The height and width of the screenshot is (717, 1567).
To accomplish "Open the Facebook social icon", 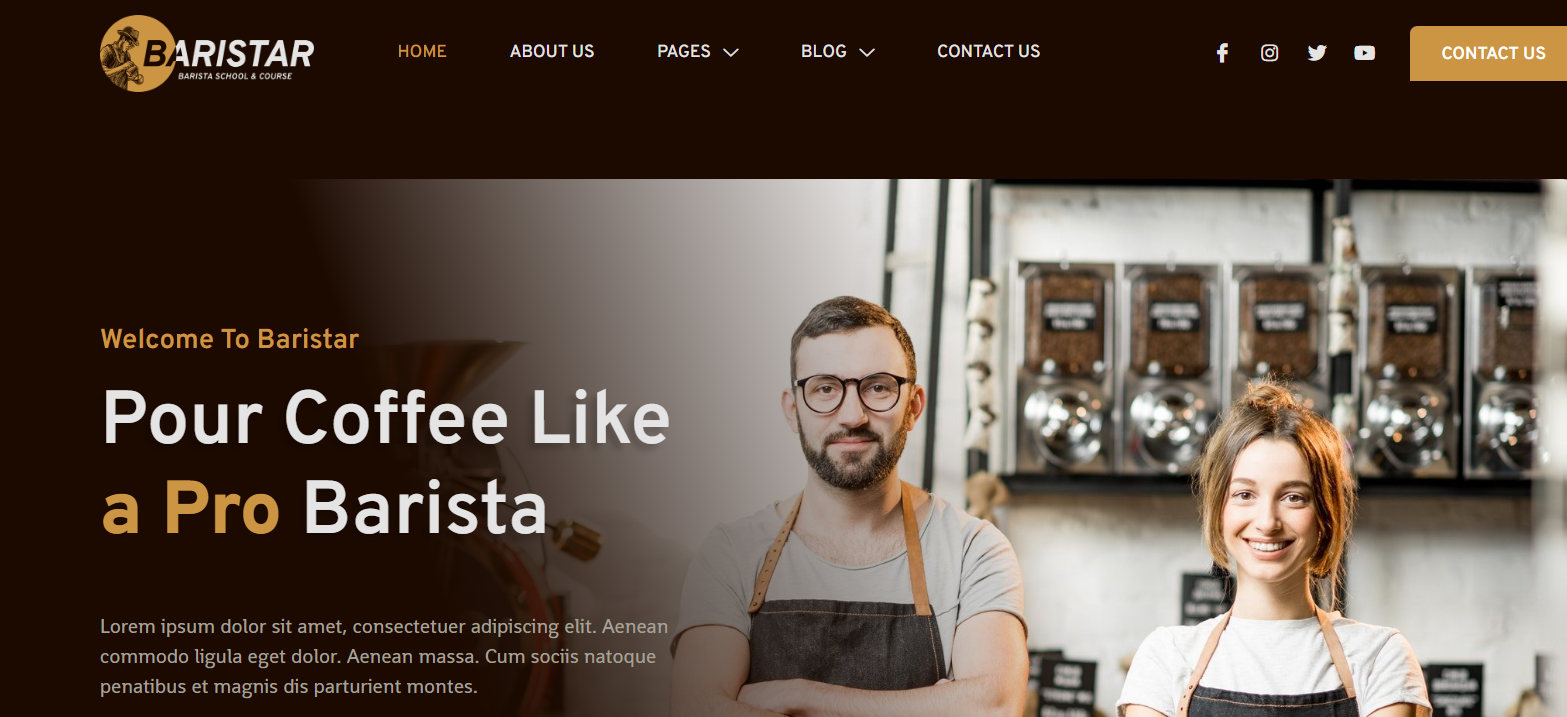I will click(x=1221, y=53).
